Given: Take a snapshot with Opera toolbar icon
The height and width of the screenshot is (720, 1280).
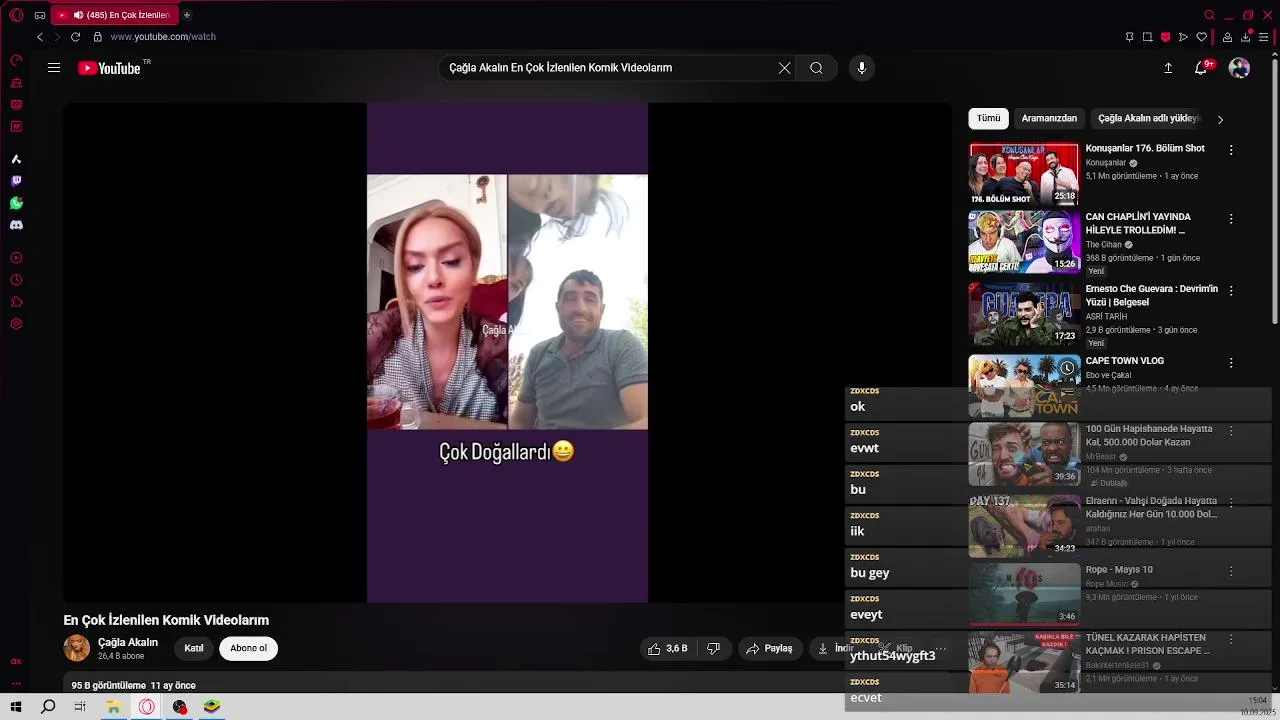Looking at the screenshot, I should (1147, 37).
